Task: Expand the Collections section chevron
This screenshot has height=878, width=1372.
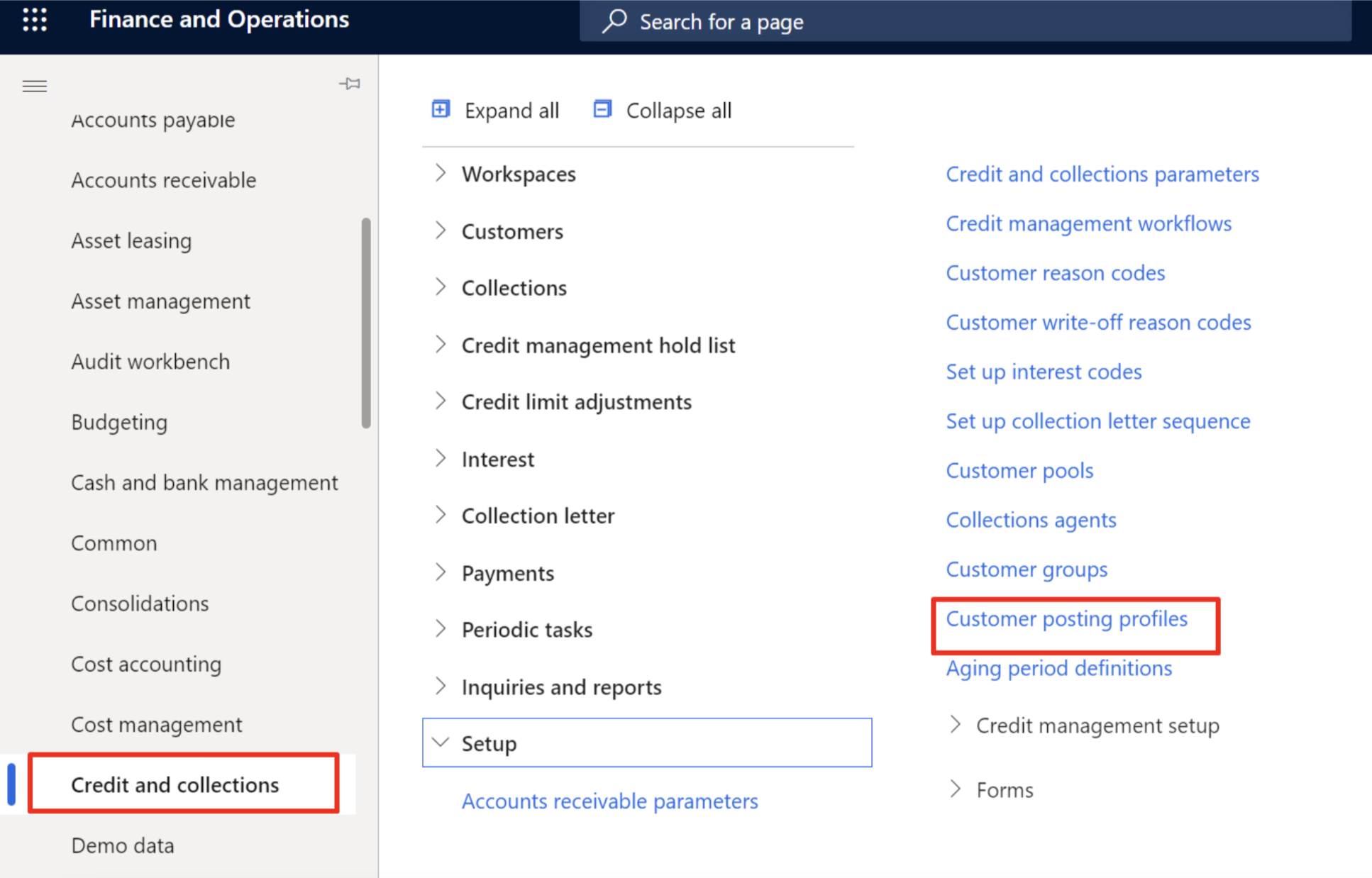Action: point(441,287)
